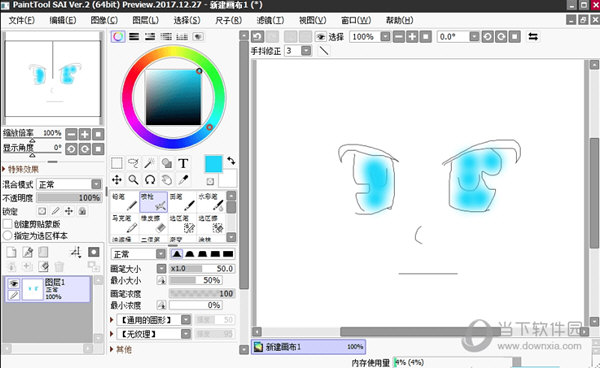Enable 创建剪贴蒙版 checkbox
Screen dimensions: 600x368
tap(7, 224)
